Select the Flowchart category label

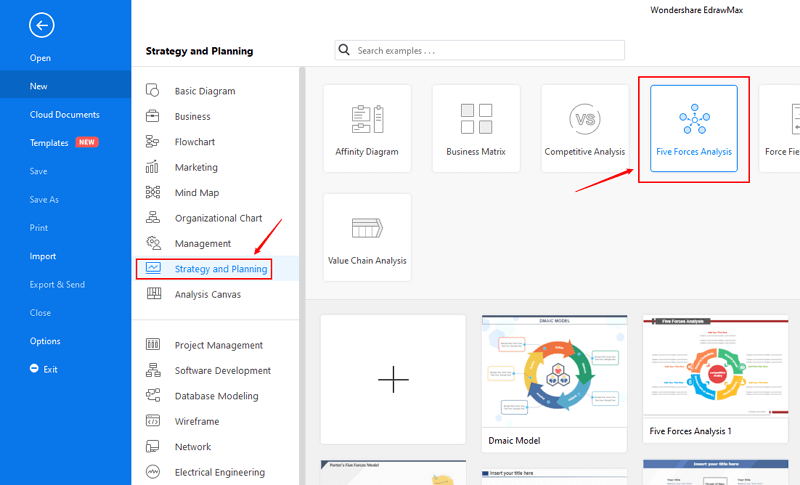(194, 142)
